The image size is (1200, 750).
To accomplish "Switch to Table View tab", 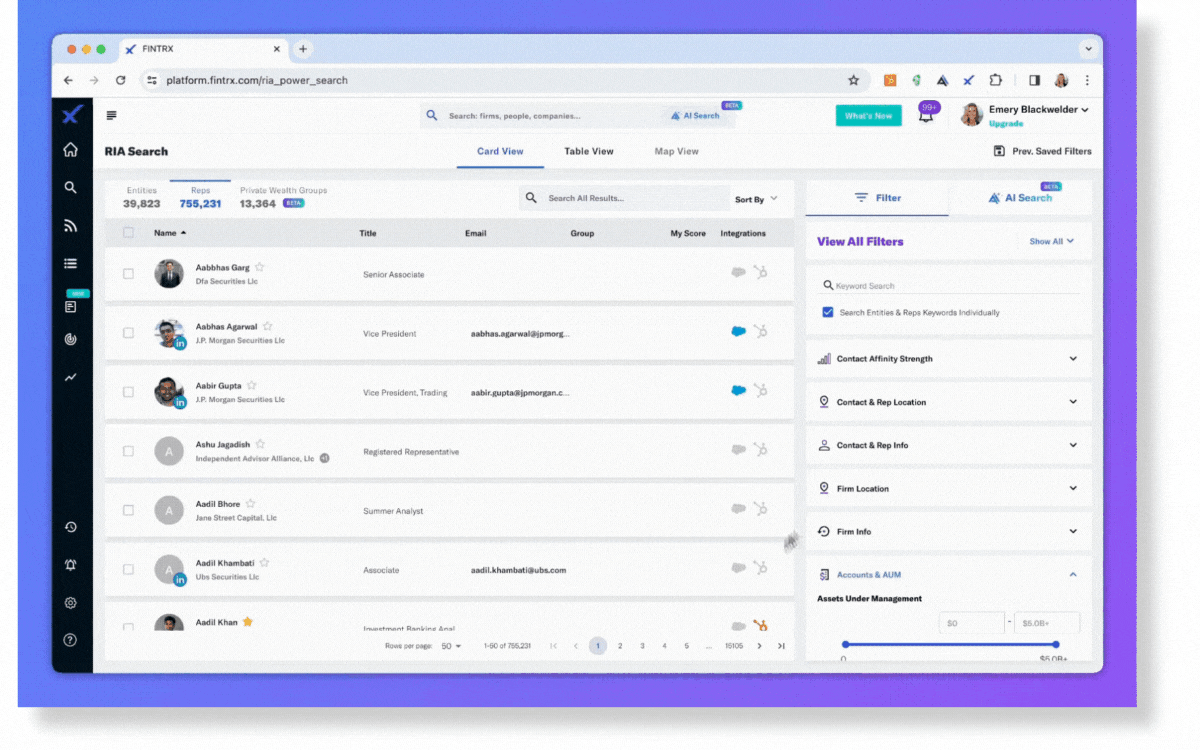I will [x=589, y=151].
